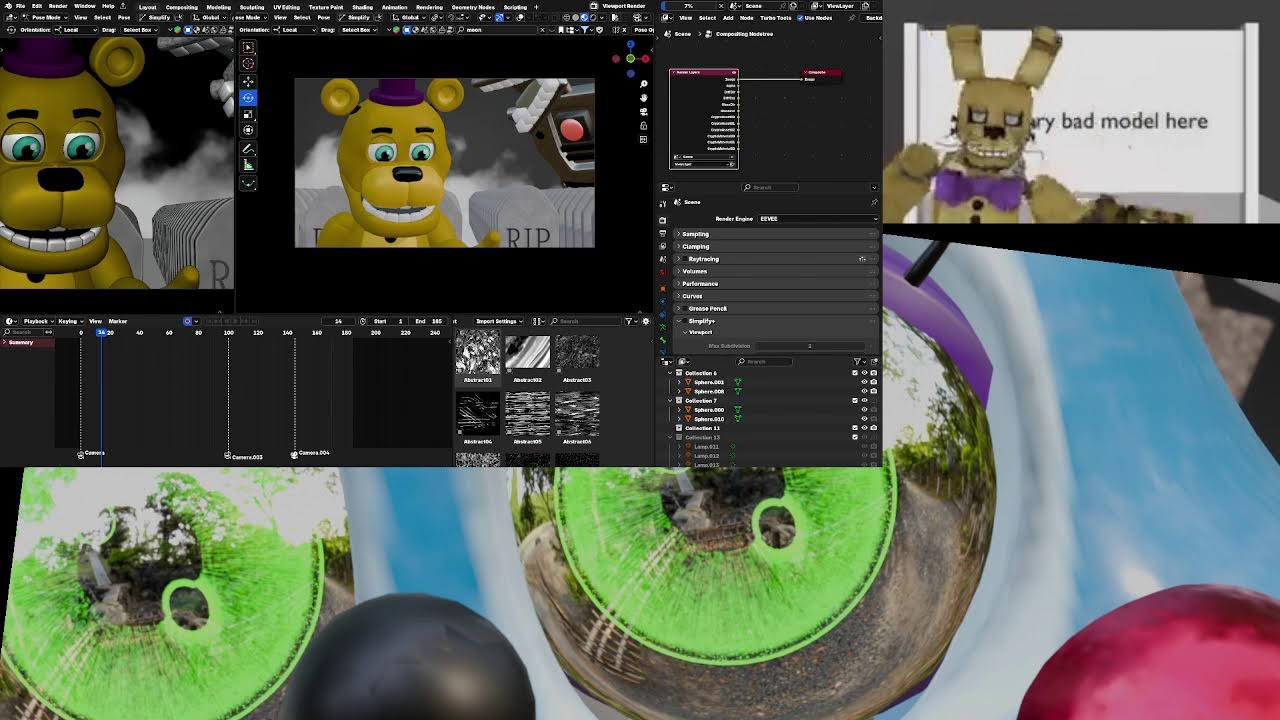Open the Turbo Tools menu

pyautogui.click(x=776, y=18)
